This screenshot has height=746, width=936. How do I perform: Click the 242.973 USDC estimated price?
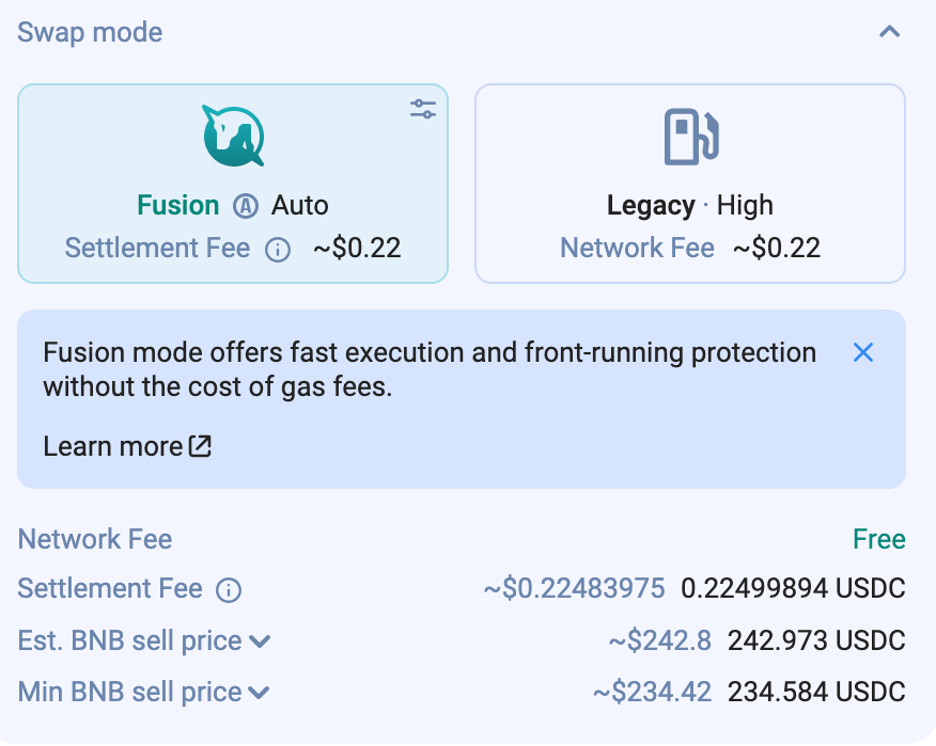pos(816,640)
